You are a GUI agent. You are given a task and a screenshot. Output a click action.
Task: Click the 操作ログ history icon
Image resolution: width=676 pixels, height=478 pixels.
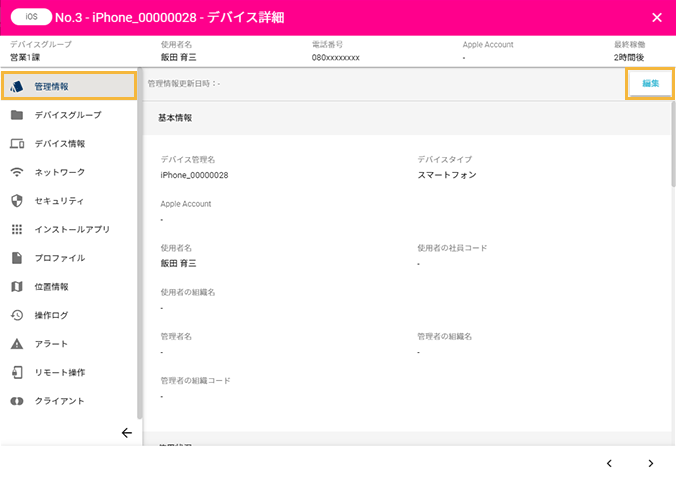point(17,315)
